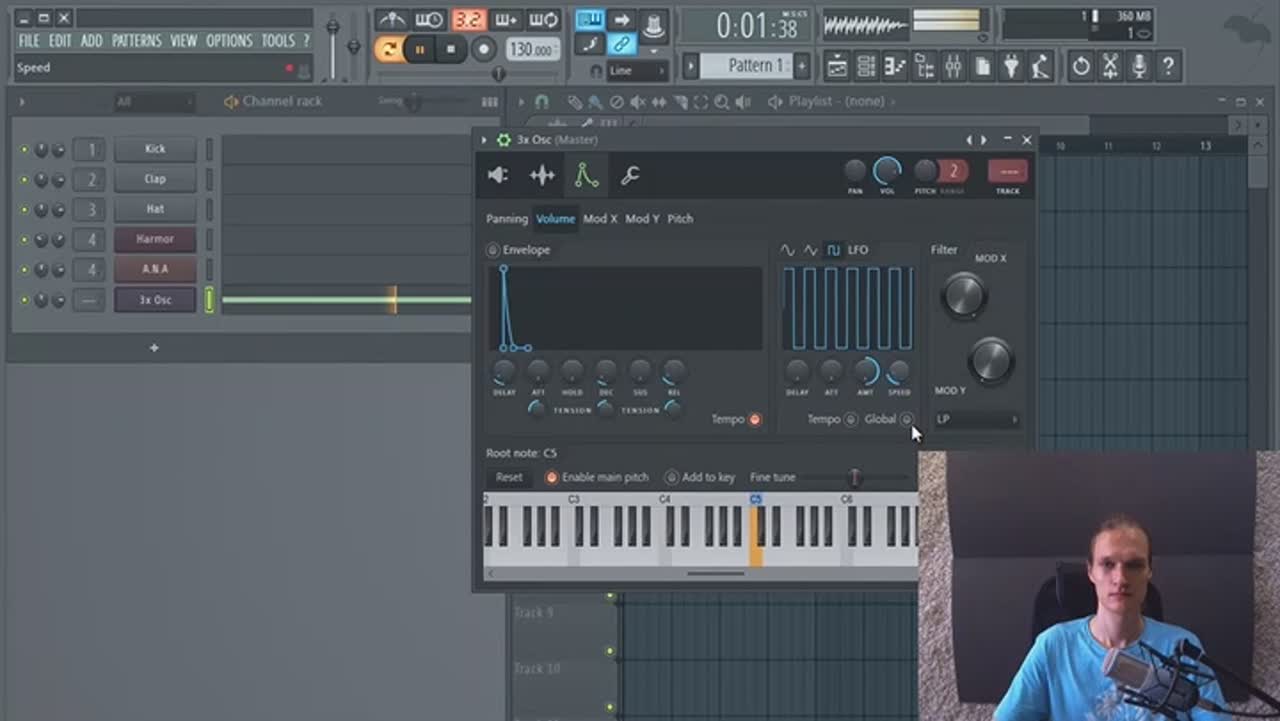Toggle Enable main pitch option
Image resolution: width=1280 pixels, height=721 pixels.
point(551,477)
